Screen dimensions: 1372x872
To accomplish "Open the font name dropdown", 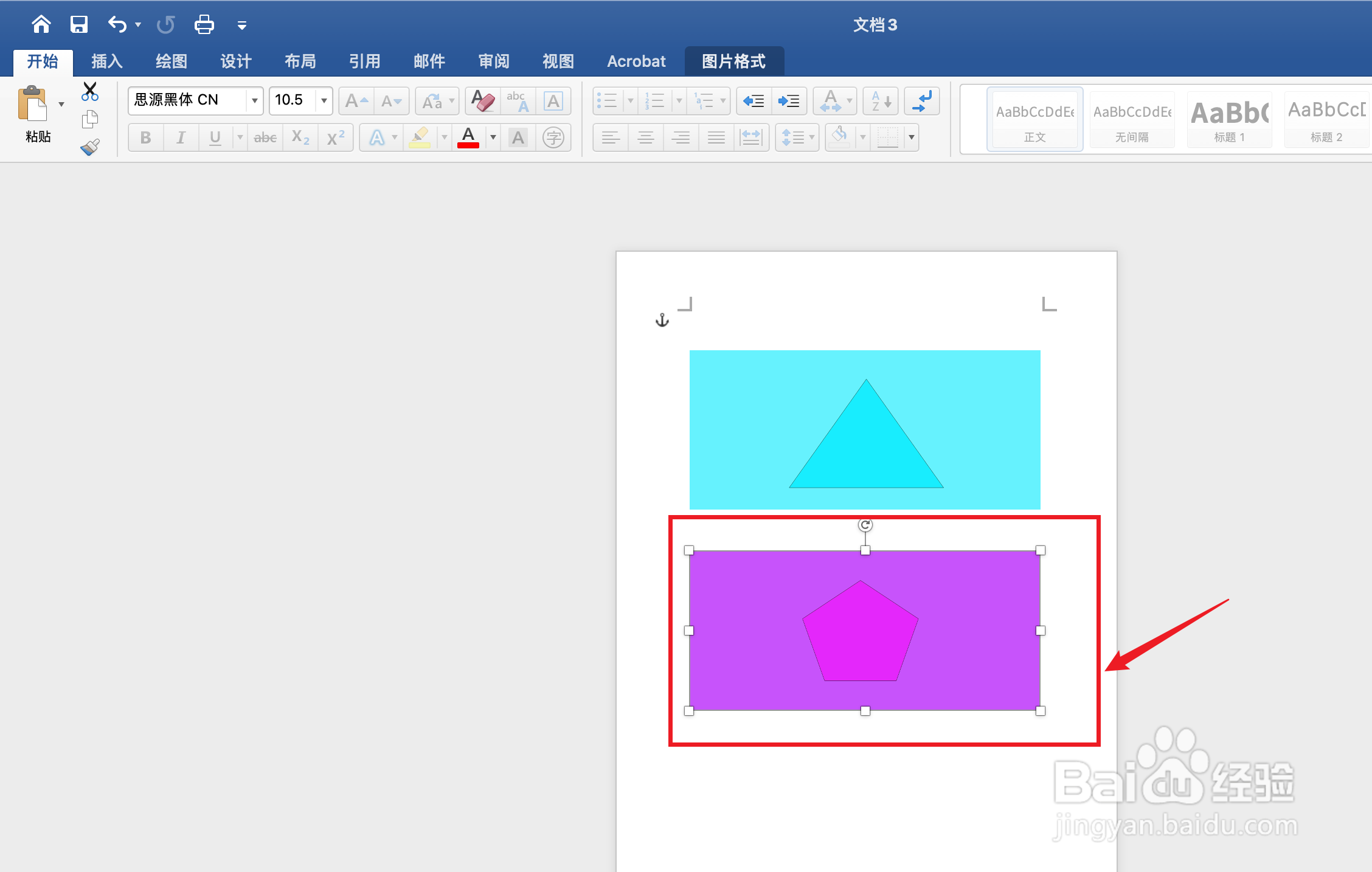I will click(254, 100).
